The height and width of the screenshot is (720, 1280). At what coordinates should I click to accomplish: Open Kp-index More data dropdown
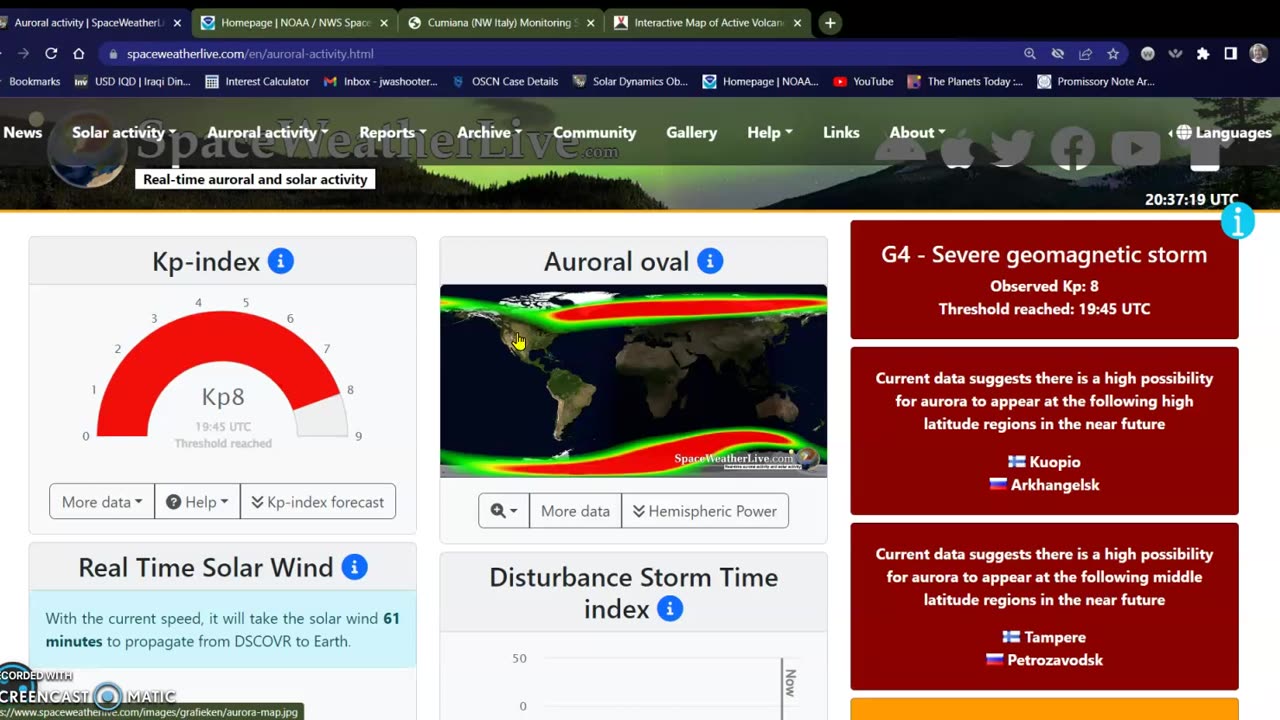click(102, 502)
